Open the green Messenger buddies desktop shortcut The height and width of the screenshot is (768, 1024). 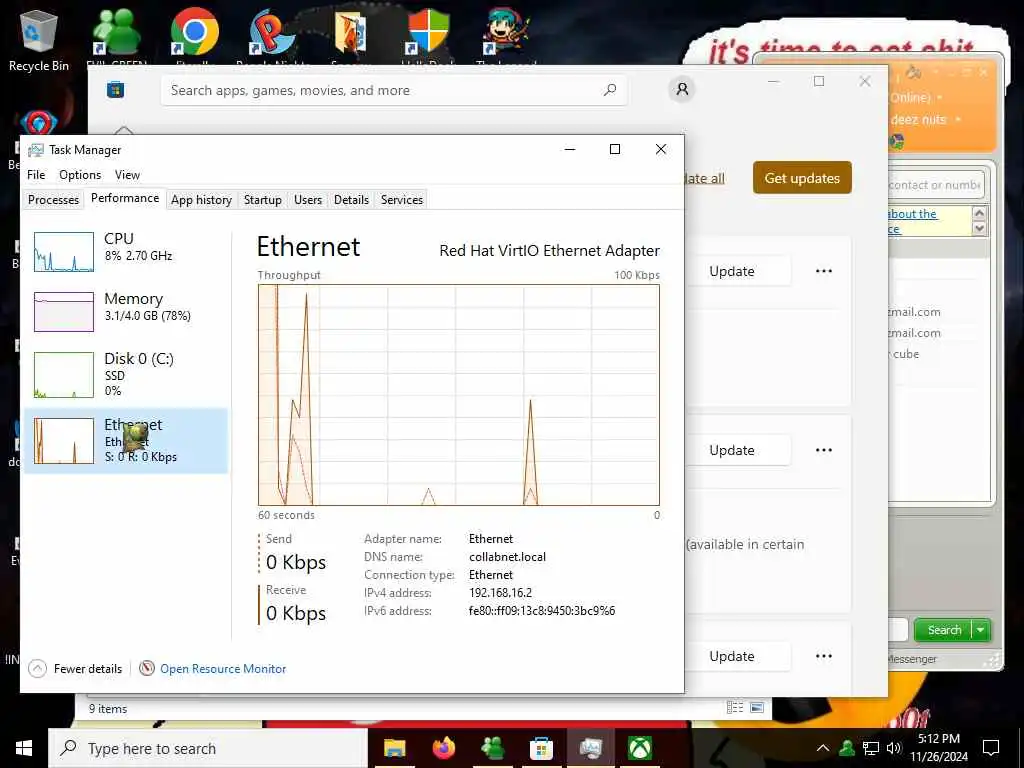(x=117, y=31)
